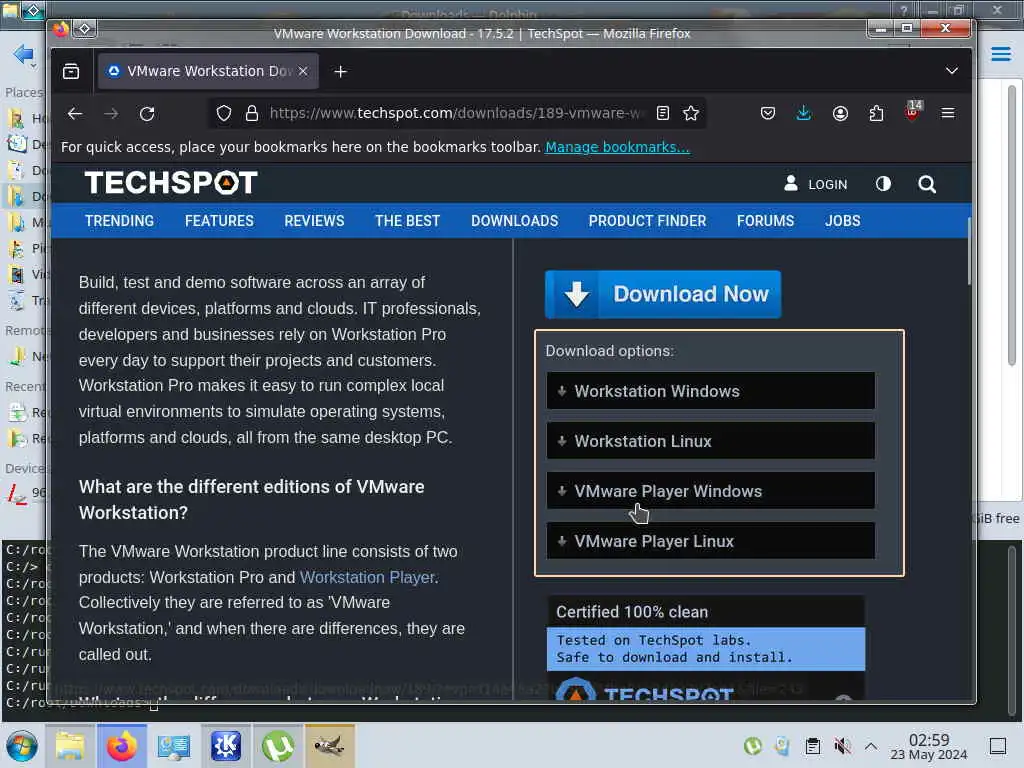1024x768 pixels.
Task: Toggle TechSpot dark mode contrast icon
Action: [883, 184]
